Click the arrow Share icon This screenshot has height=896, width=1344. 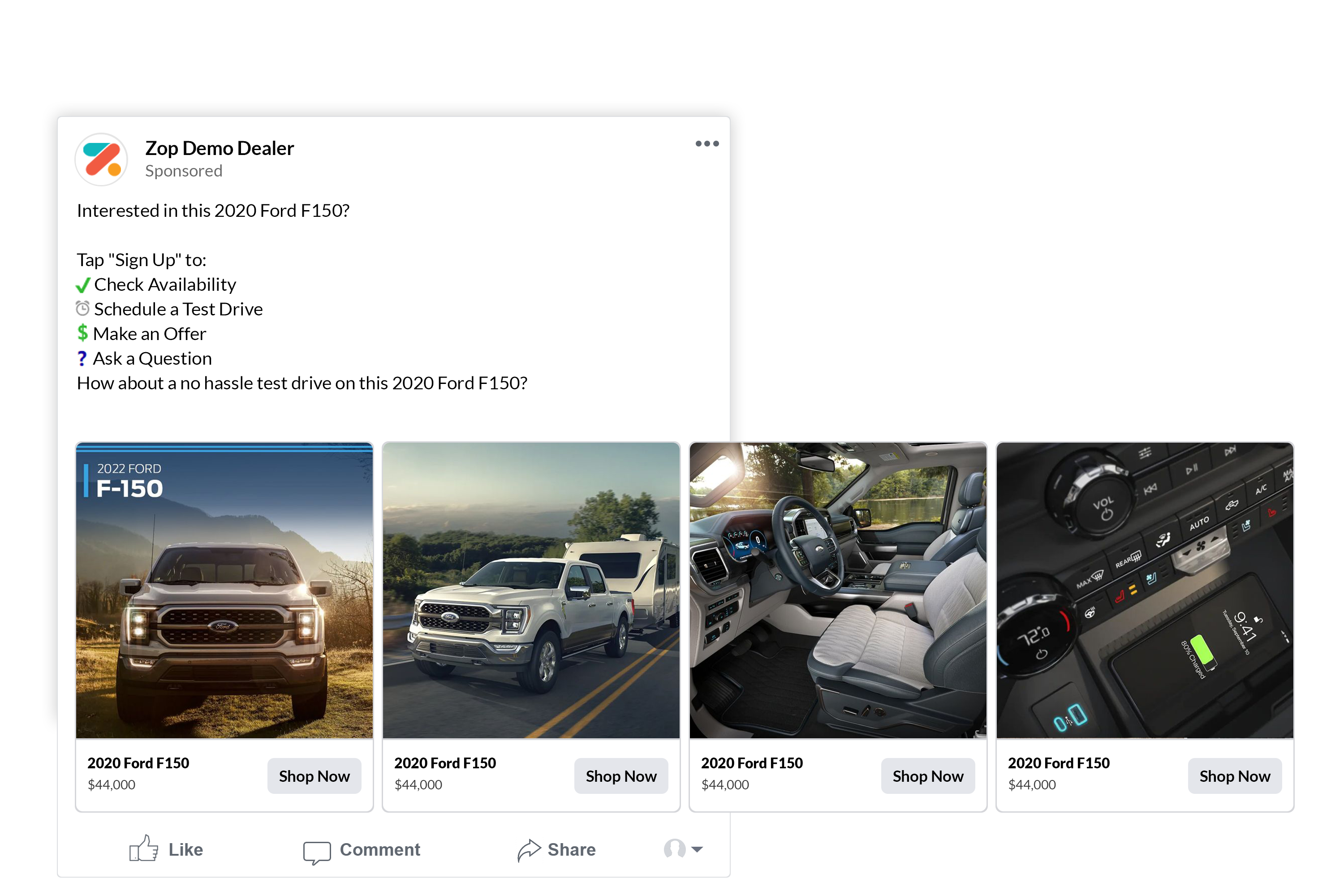(529, 850)
